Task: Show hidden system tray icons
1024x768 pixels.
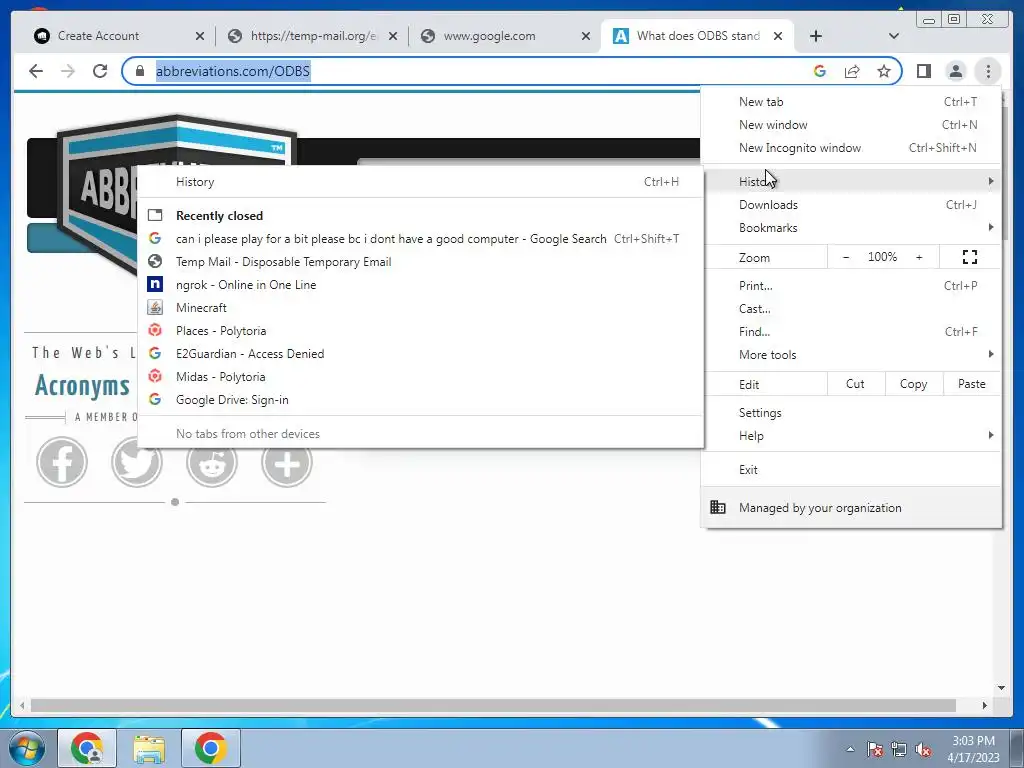Action: click(x=850, y=750)
